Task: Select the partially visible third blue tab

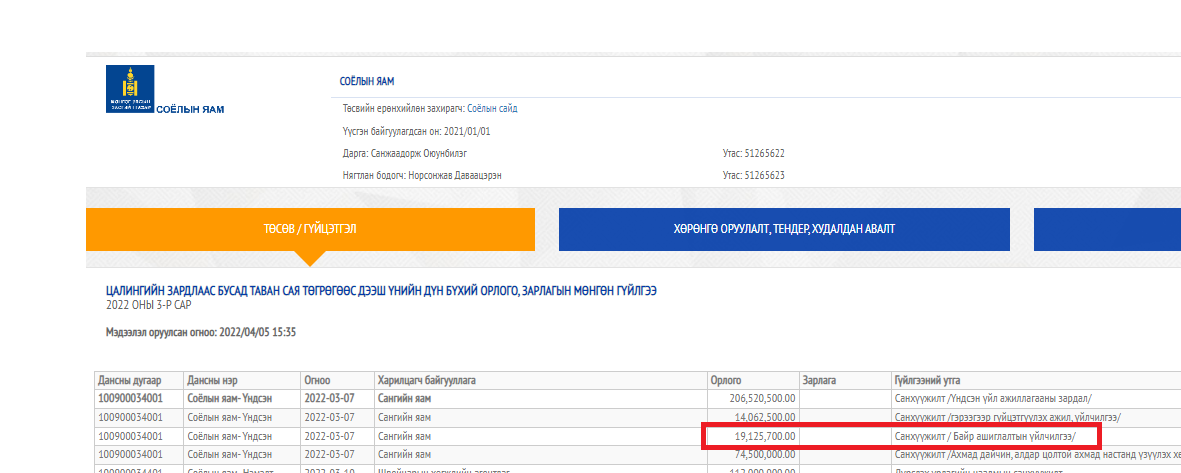Action: (1106, 229)
